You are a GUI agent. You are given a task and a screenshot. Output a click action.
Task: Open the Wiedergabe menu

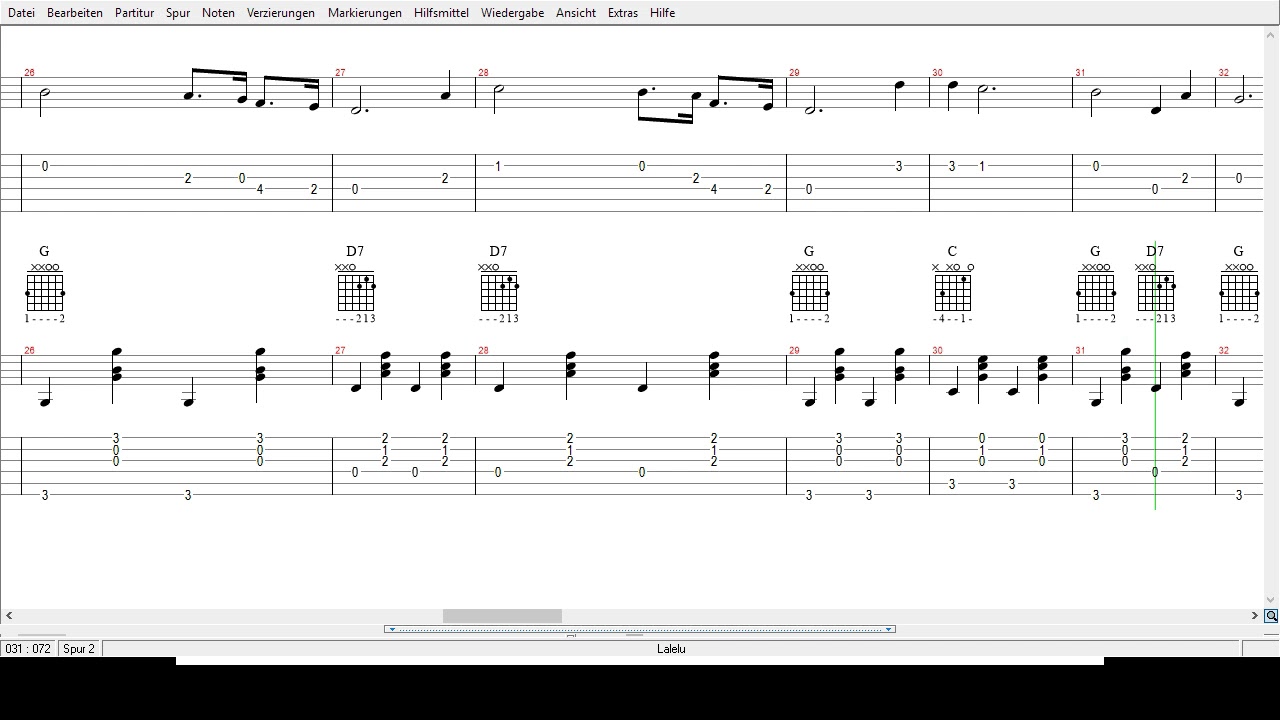click(x=512, y=13)
